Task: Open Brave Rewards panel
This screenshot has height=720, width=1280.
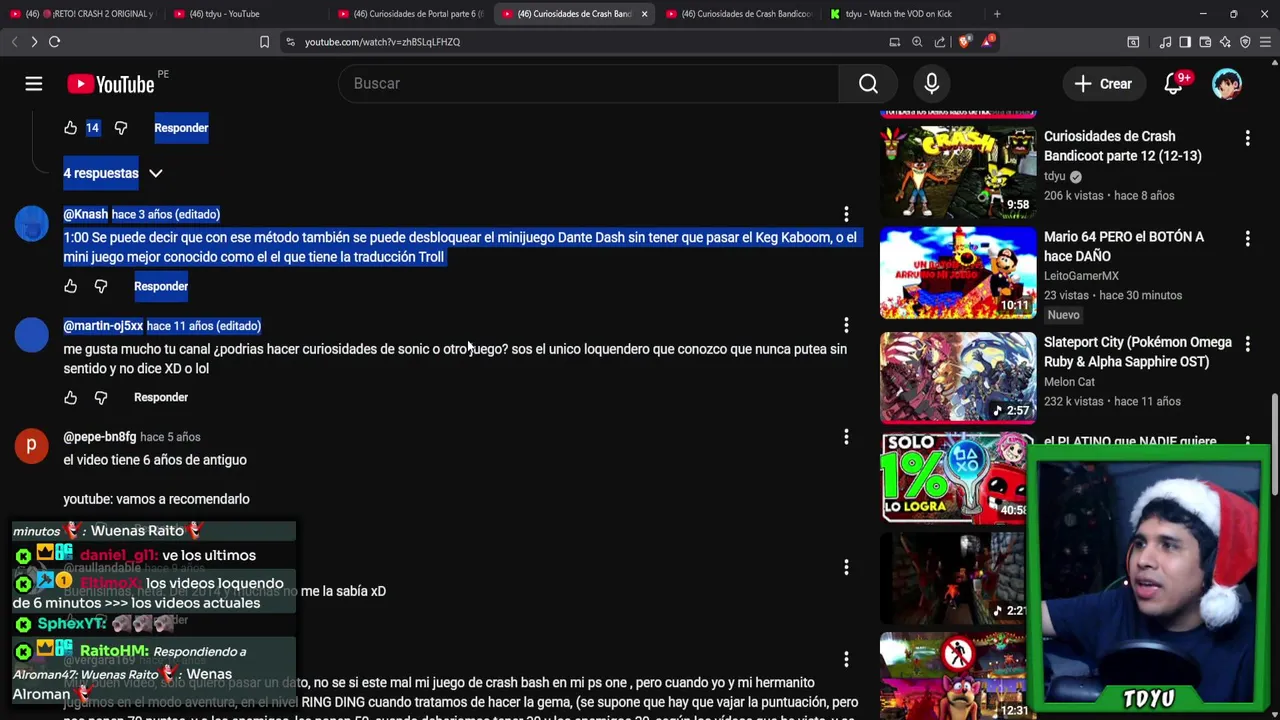Action: tap(988, 42)
